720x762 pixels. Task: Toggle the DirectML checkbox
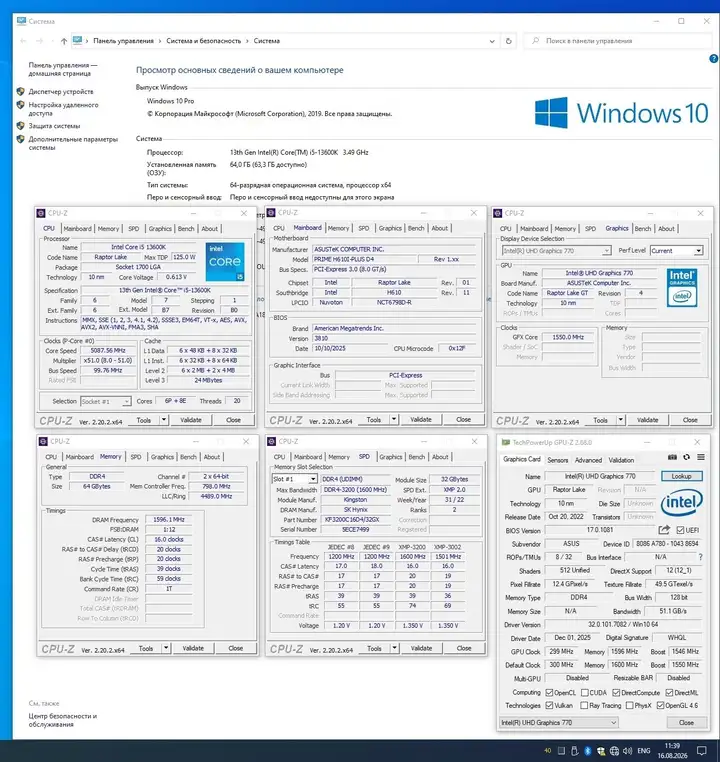(x=669, y=693)
